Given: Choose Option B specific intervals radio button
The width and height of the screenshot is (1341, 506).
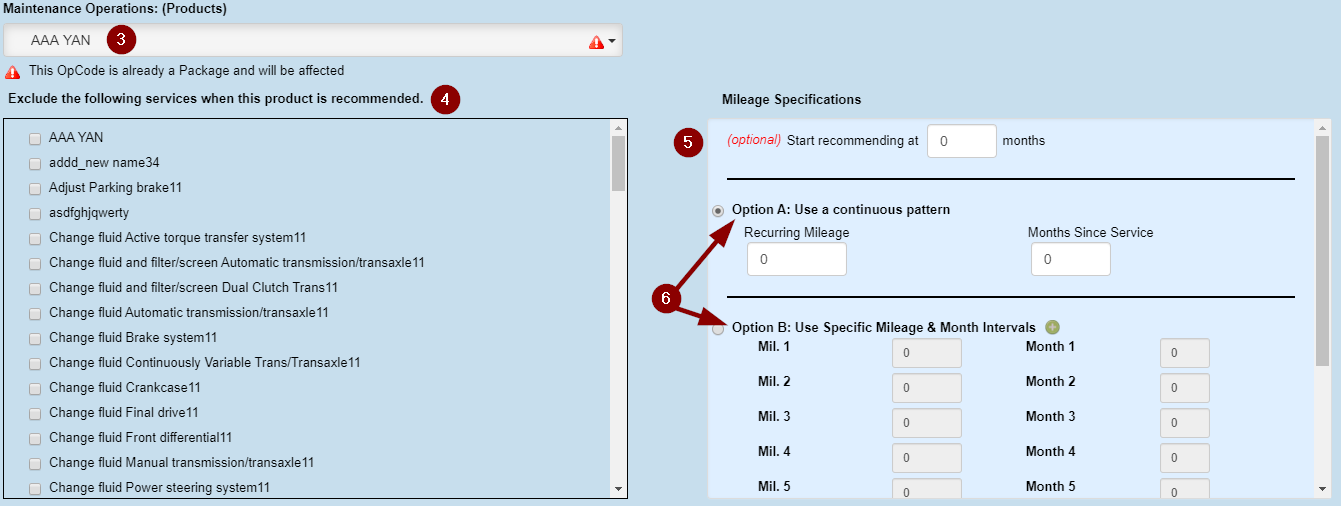Looking at the screenshot, I should click(718, 329).
